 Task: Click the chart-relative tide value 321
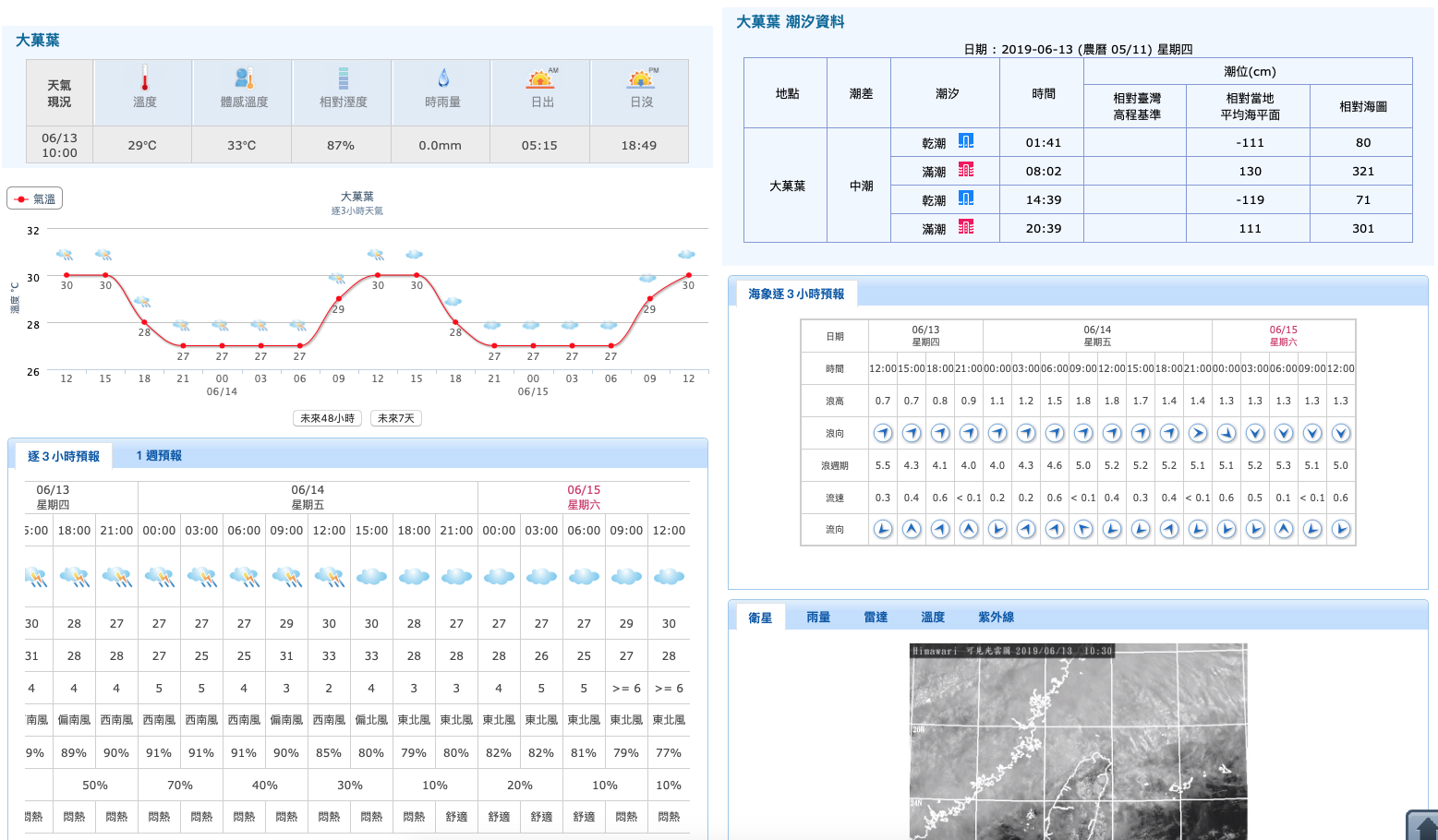(x=1363, y=172)
